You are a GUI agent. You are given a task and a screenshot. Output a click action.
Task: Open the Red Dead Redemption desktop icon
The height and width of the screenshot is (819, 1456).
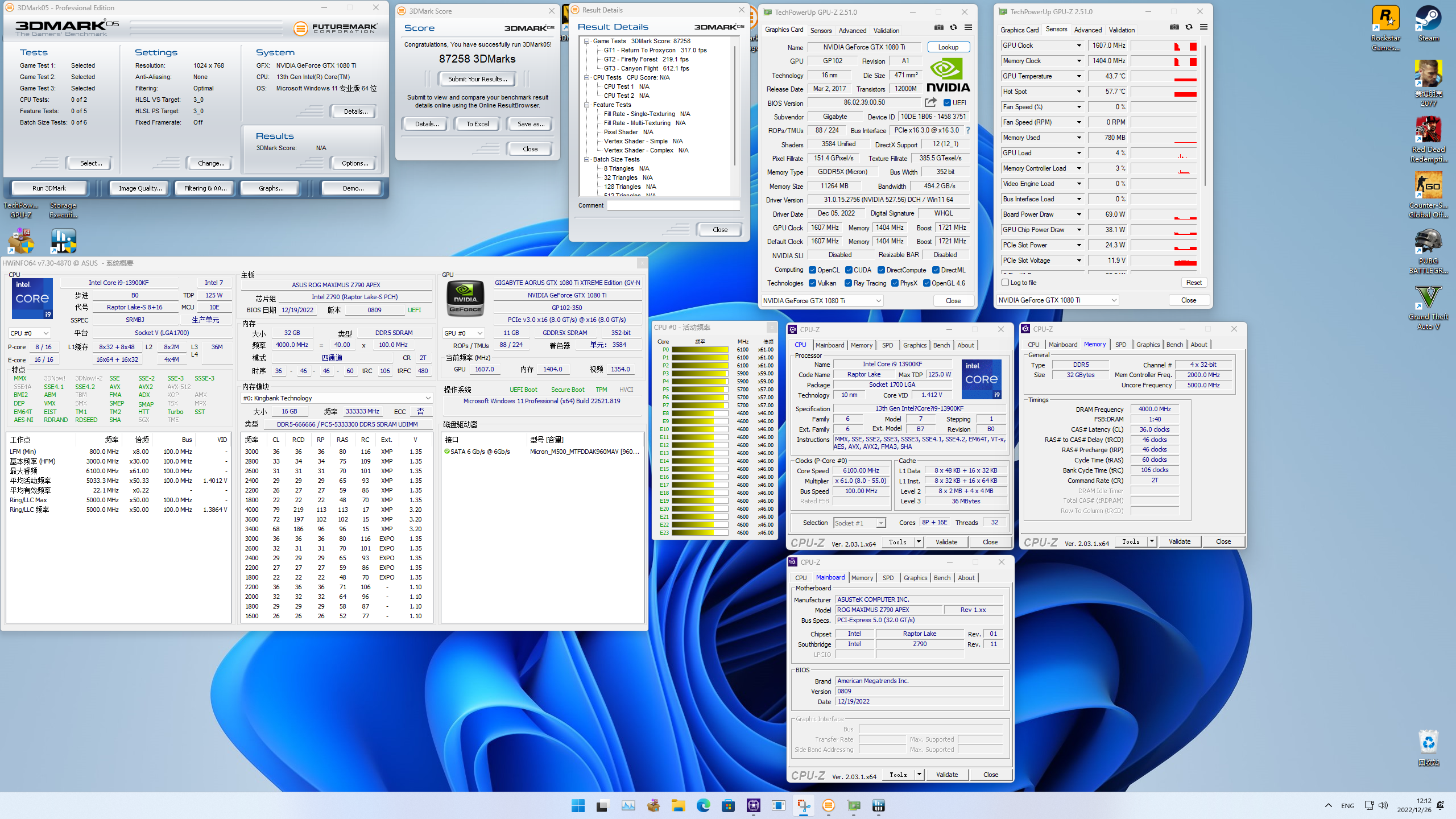tap(1428, 139)
